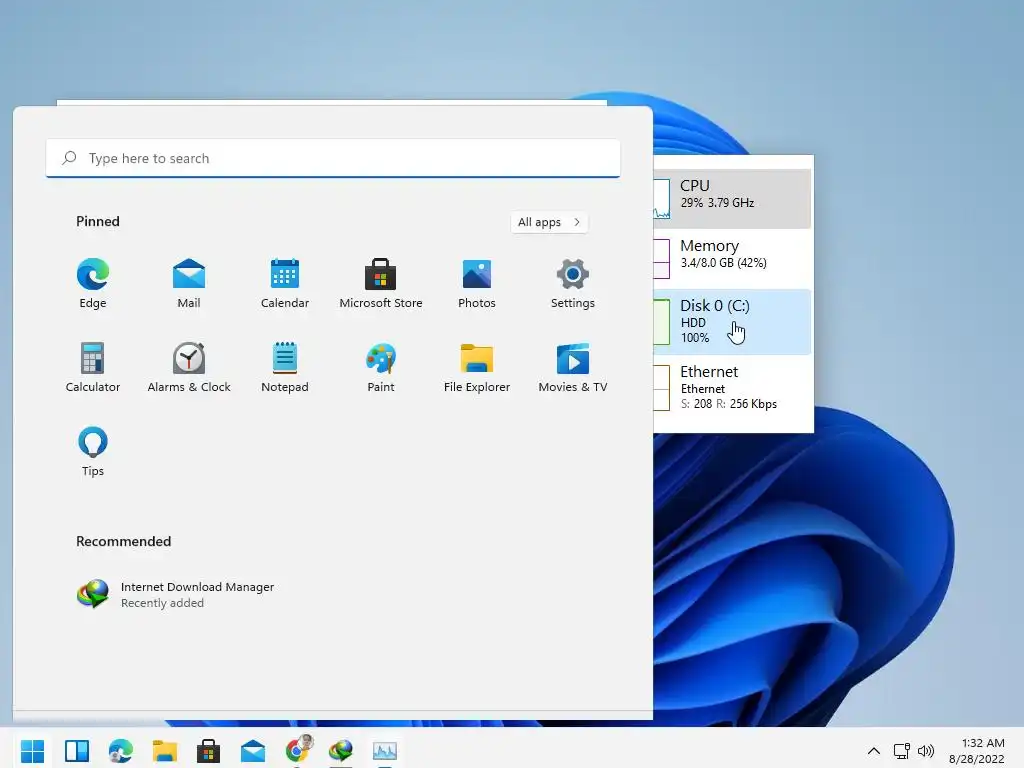This screenshot has height=768, width=1024.
Task: Open File Explorer from the taskbar
Action: (x=165, y=751)
